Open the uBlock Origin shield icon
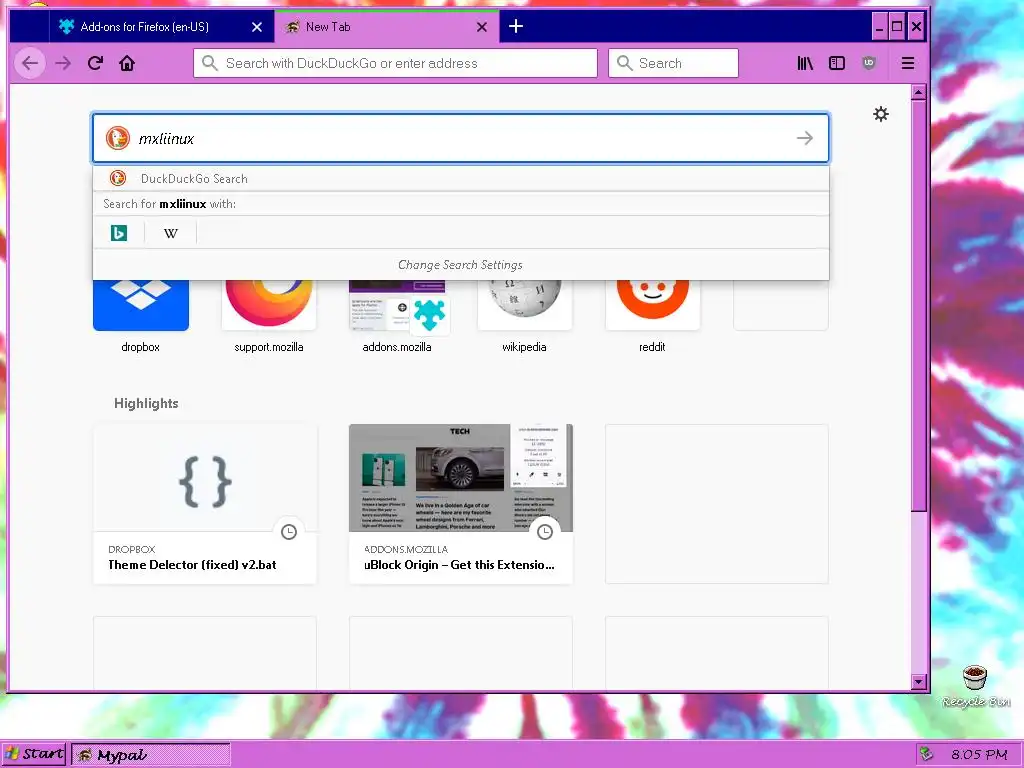 (x=869, y=63)
